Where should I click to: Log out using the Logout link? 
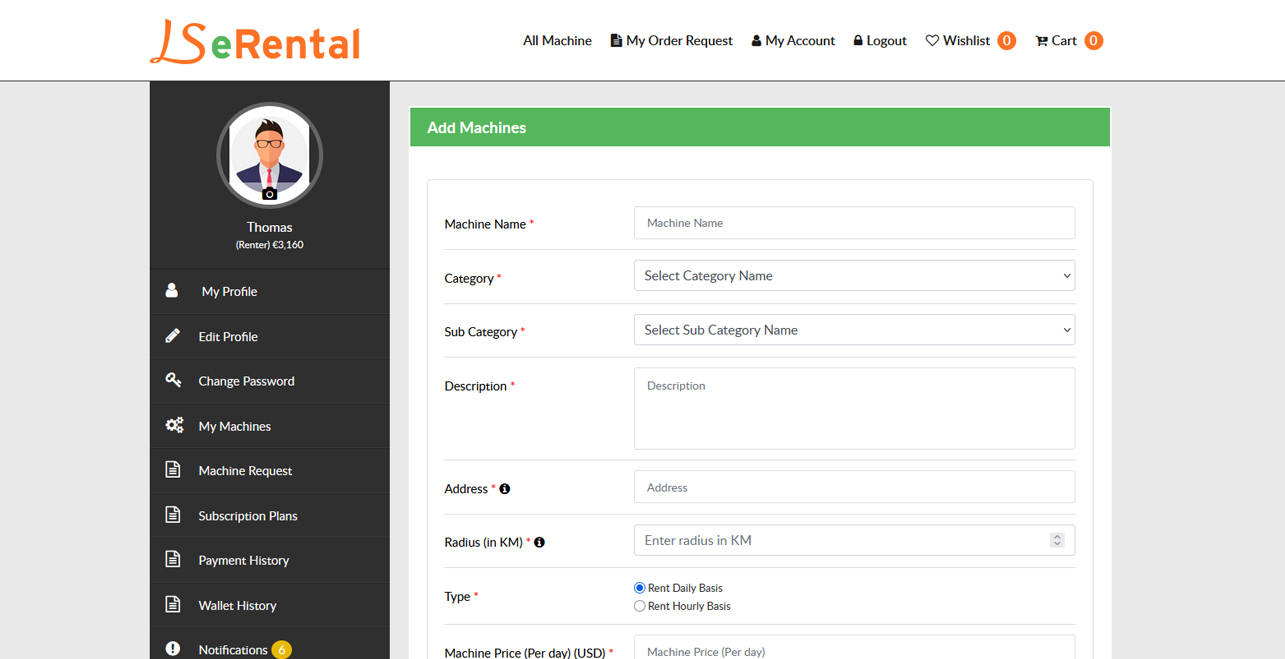pos(879,41)
